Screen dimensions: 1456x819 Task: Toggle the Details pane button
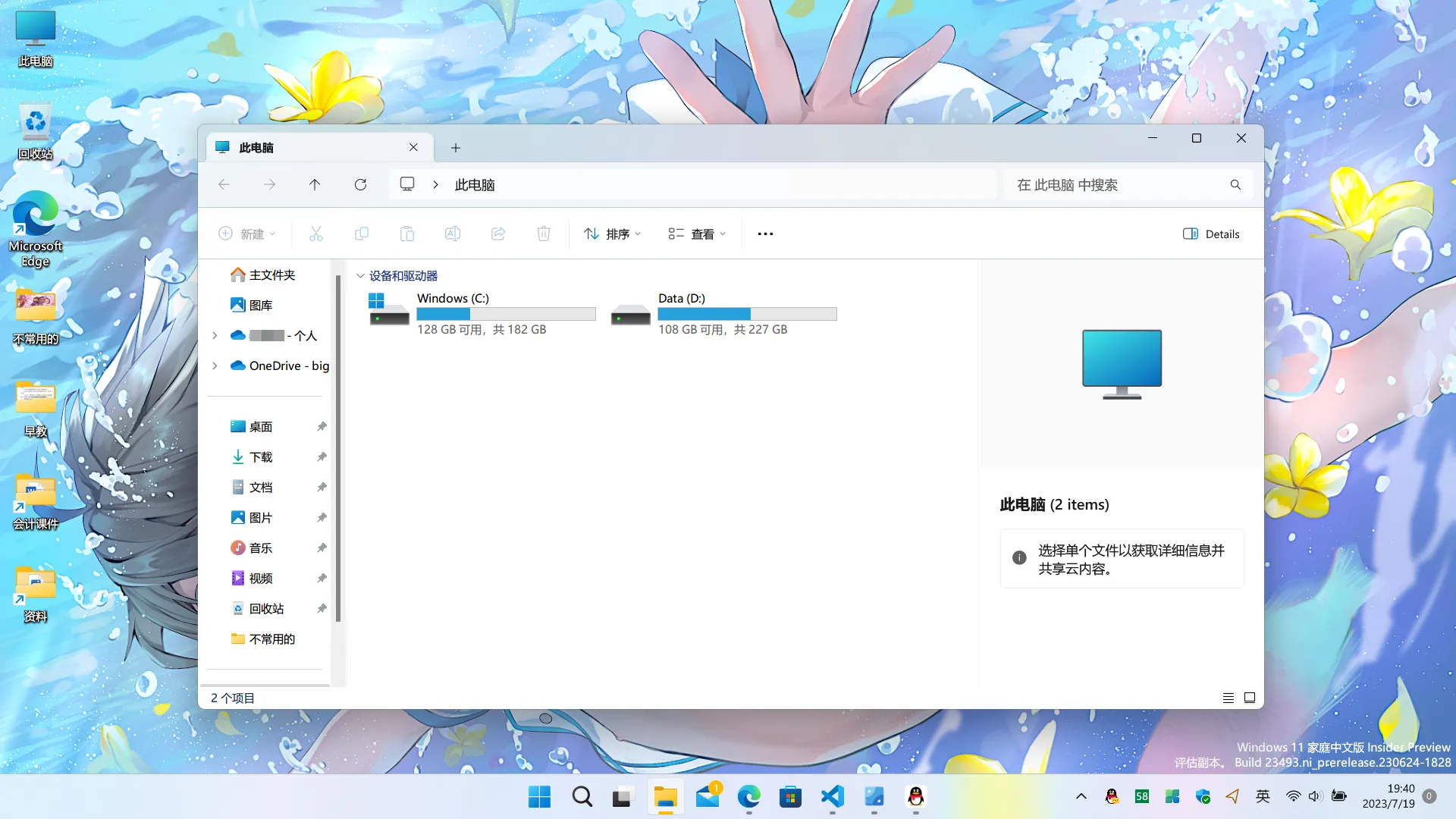point(1211,234)
